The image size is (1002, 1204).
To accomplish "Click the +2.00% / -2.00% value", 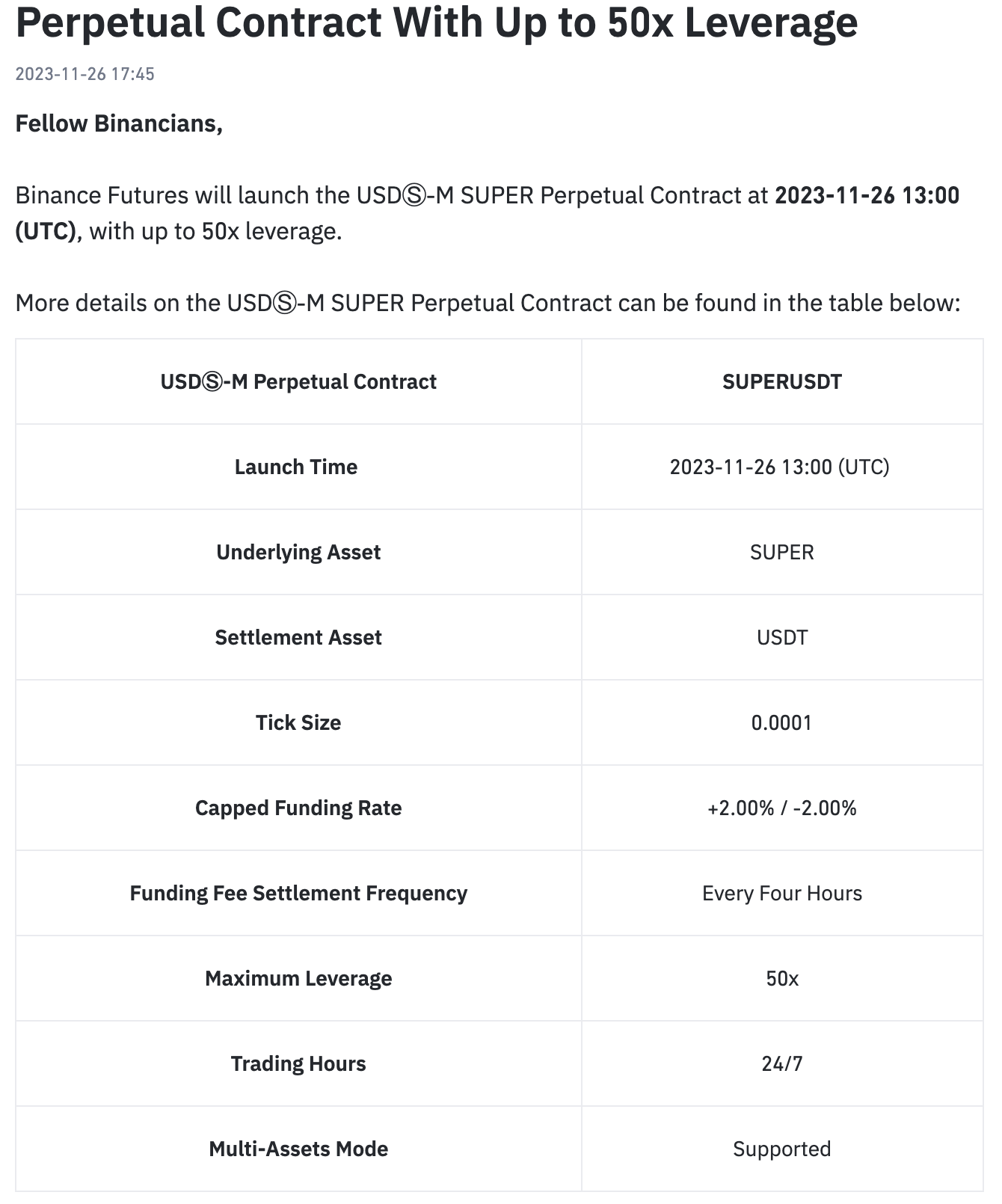I will pyautogui.click(x=782, y=808).
